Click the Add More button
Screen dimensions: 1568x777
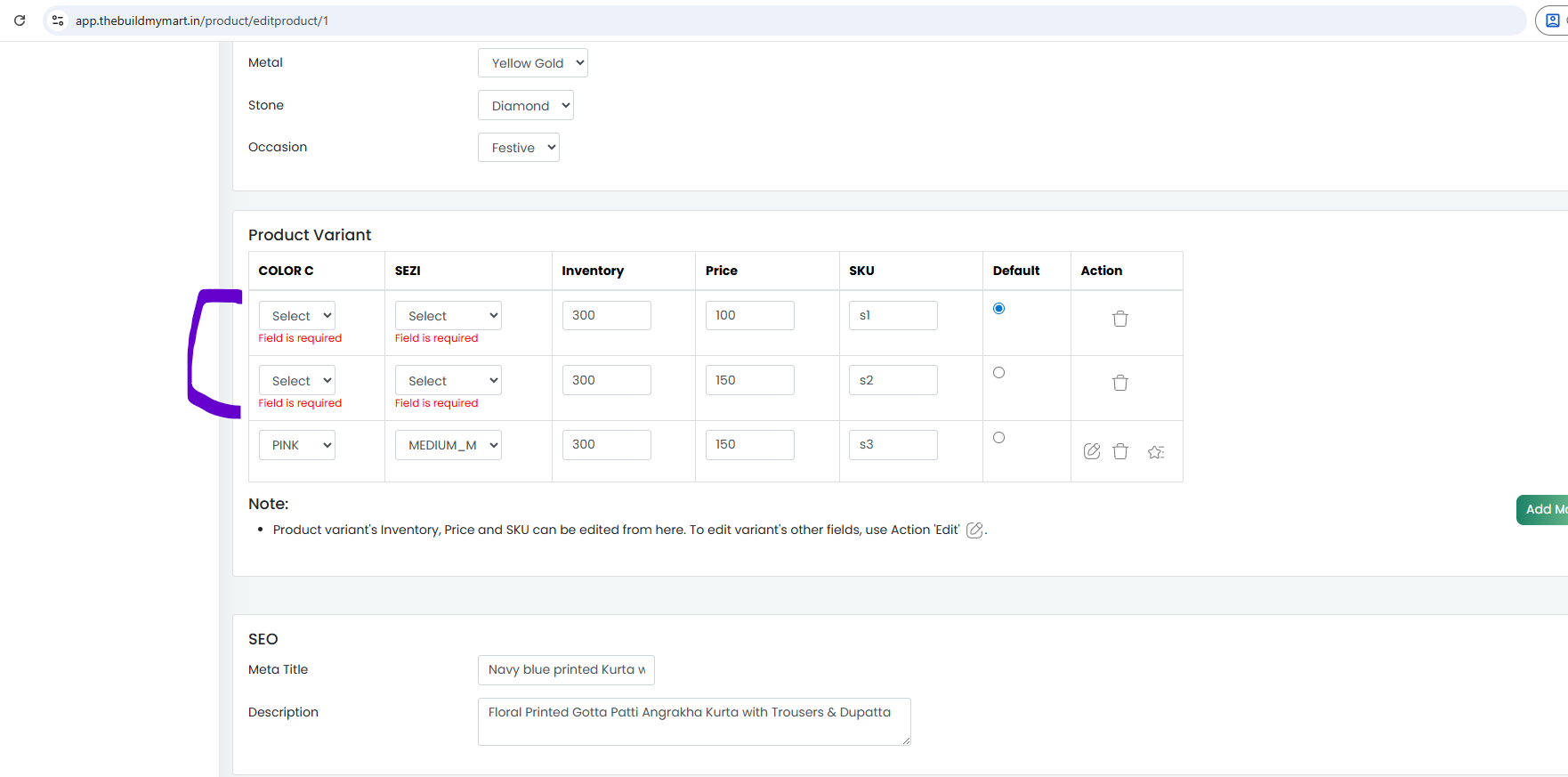click(1542, 510)
